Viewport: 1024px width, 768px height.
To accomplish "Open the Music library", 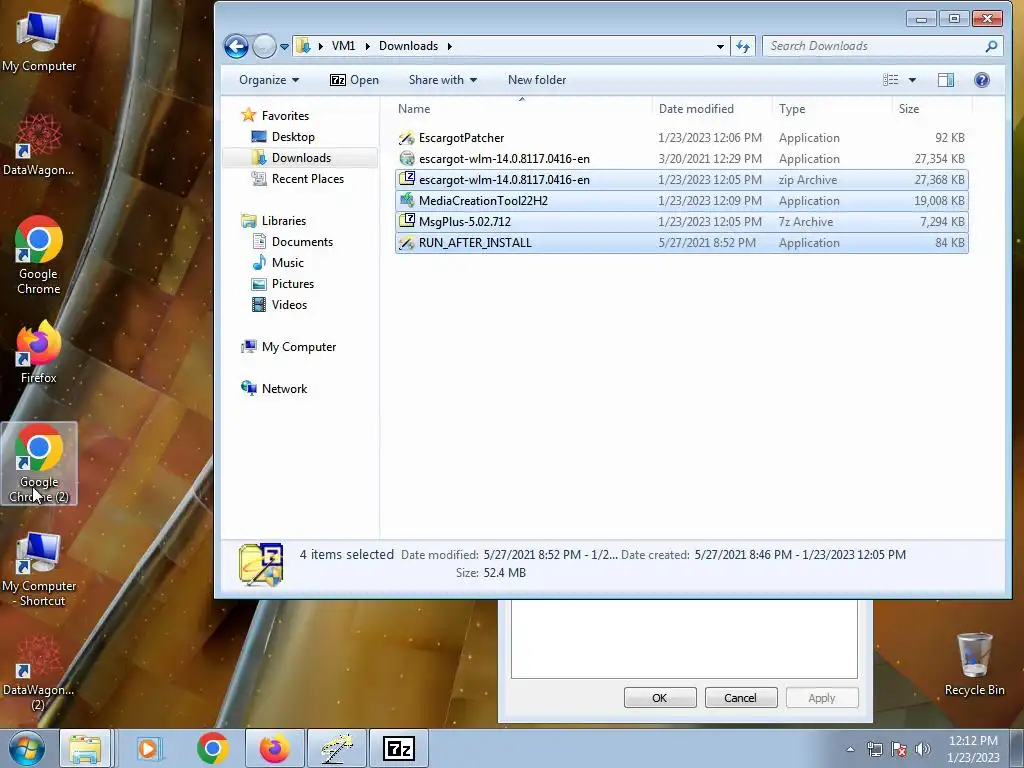I will [x=278, y=263].
